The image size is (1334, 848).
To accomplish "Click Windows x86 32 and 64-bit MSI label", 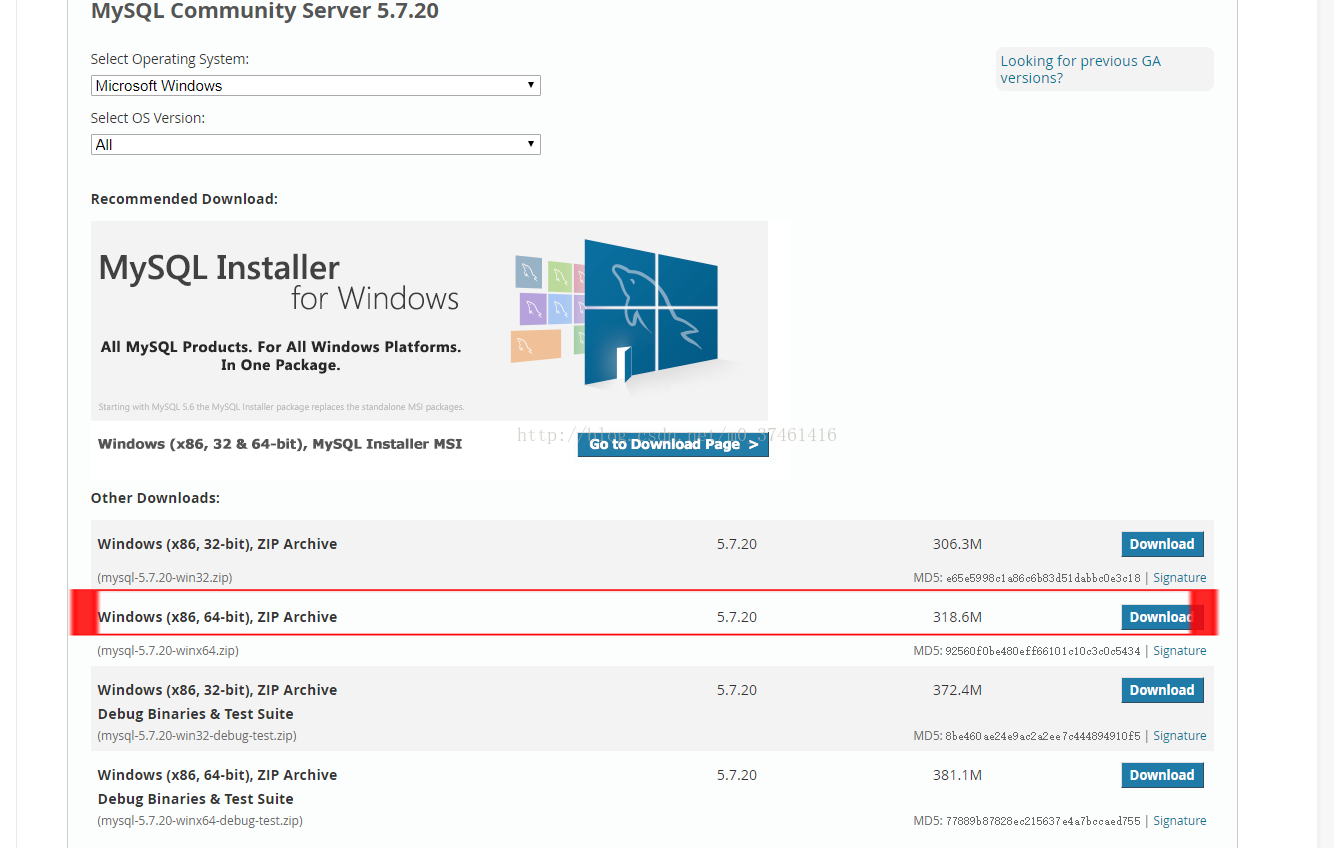I will pyautogui.click(x=279, y=443).
